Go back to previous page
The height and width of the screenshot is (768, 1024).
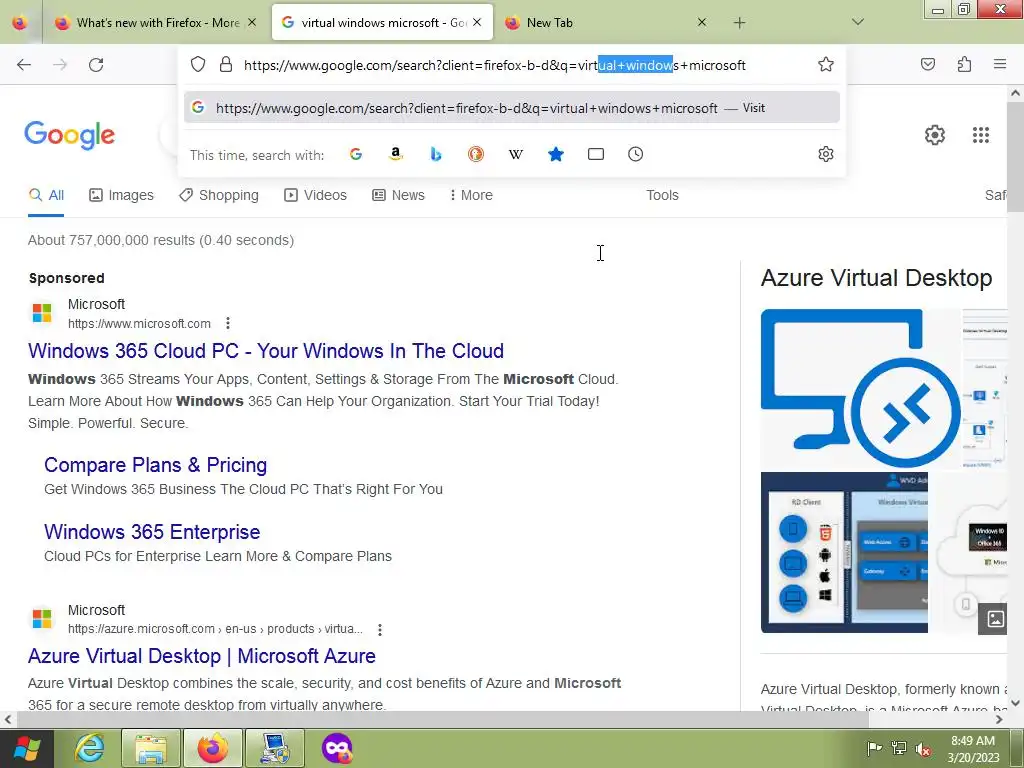[24, 65]
